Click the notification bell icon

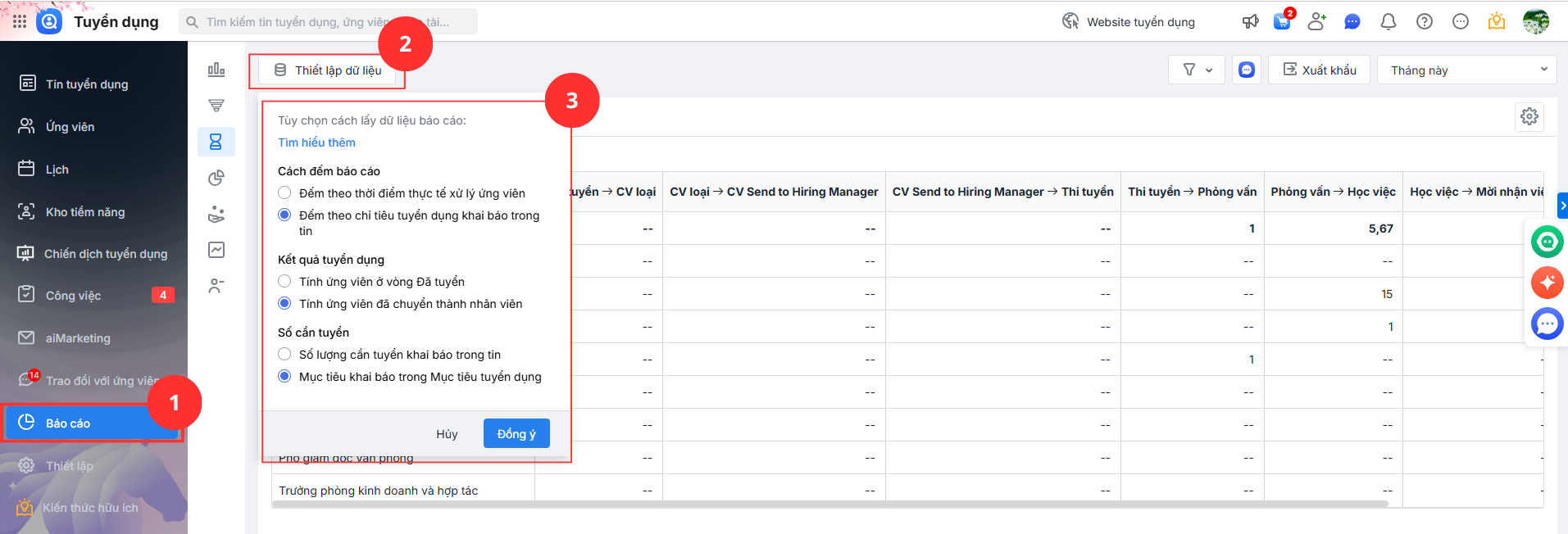pyautogui.click(x=1388, y=22)
